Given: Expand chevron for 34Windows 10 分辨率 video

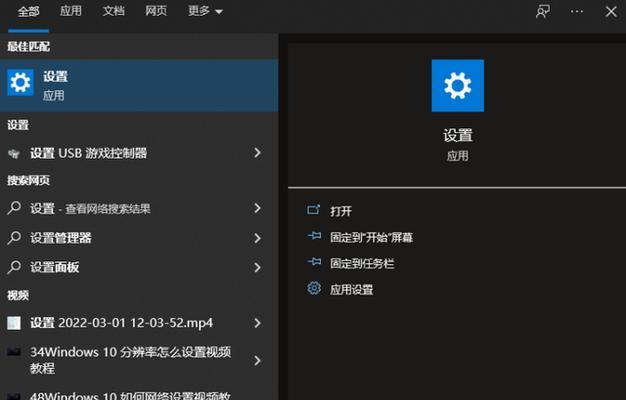Looking at the screenshot, I should [x=258, y=361].
